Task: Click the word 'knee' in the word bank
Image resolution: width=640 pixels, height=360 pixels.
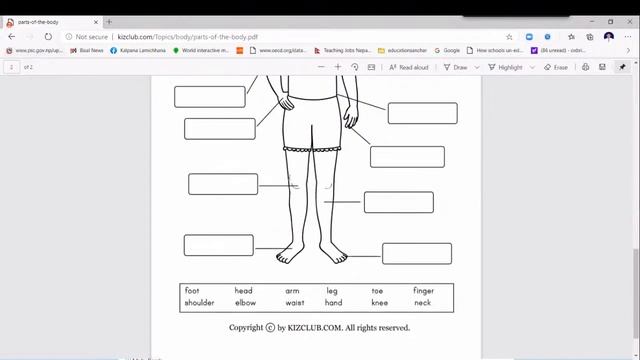Action: [x=380, y=302]
